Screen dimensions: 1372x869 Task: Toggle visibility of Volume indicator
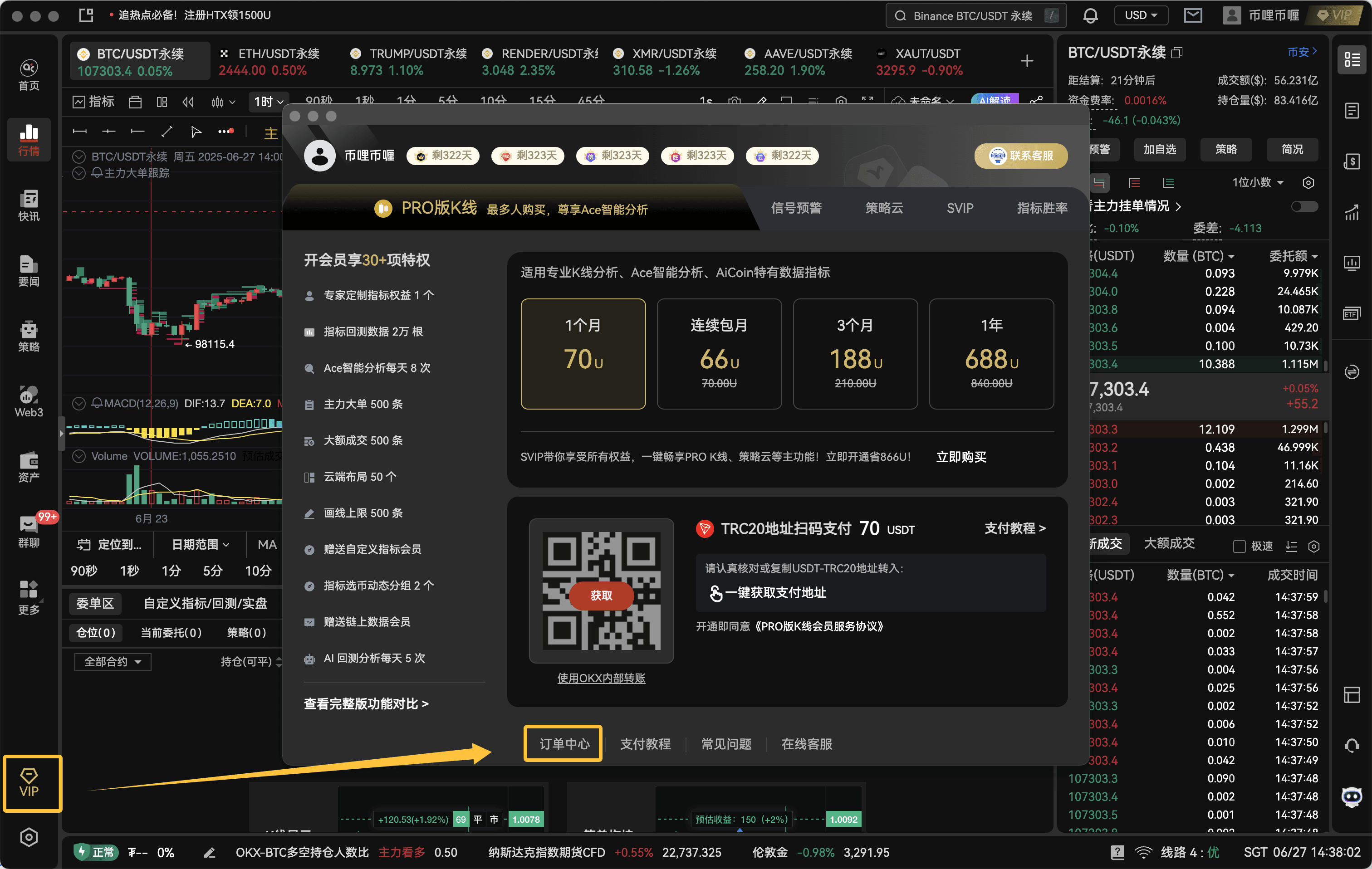(79, 456)
